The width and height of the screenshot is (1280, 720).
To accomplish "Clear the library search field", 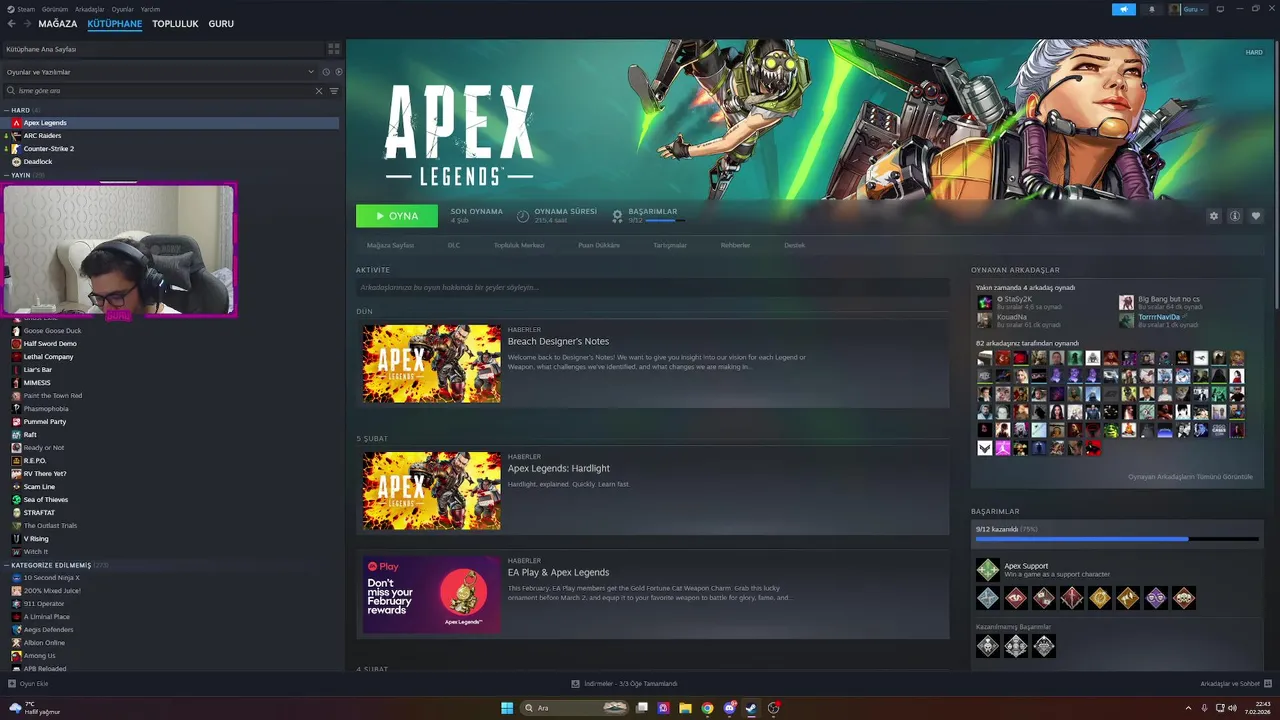I will click(319, 91).
